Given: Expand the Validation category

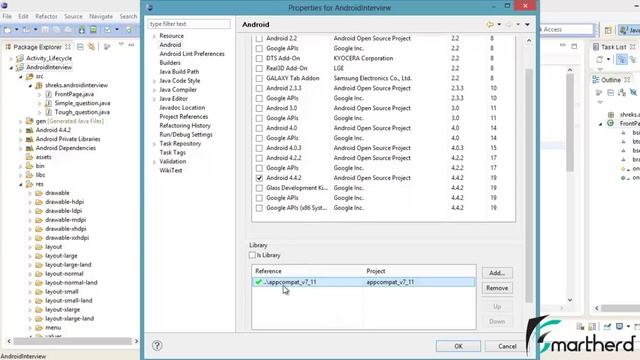Looking at the screenshot, I should [x=154, y=162].
